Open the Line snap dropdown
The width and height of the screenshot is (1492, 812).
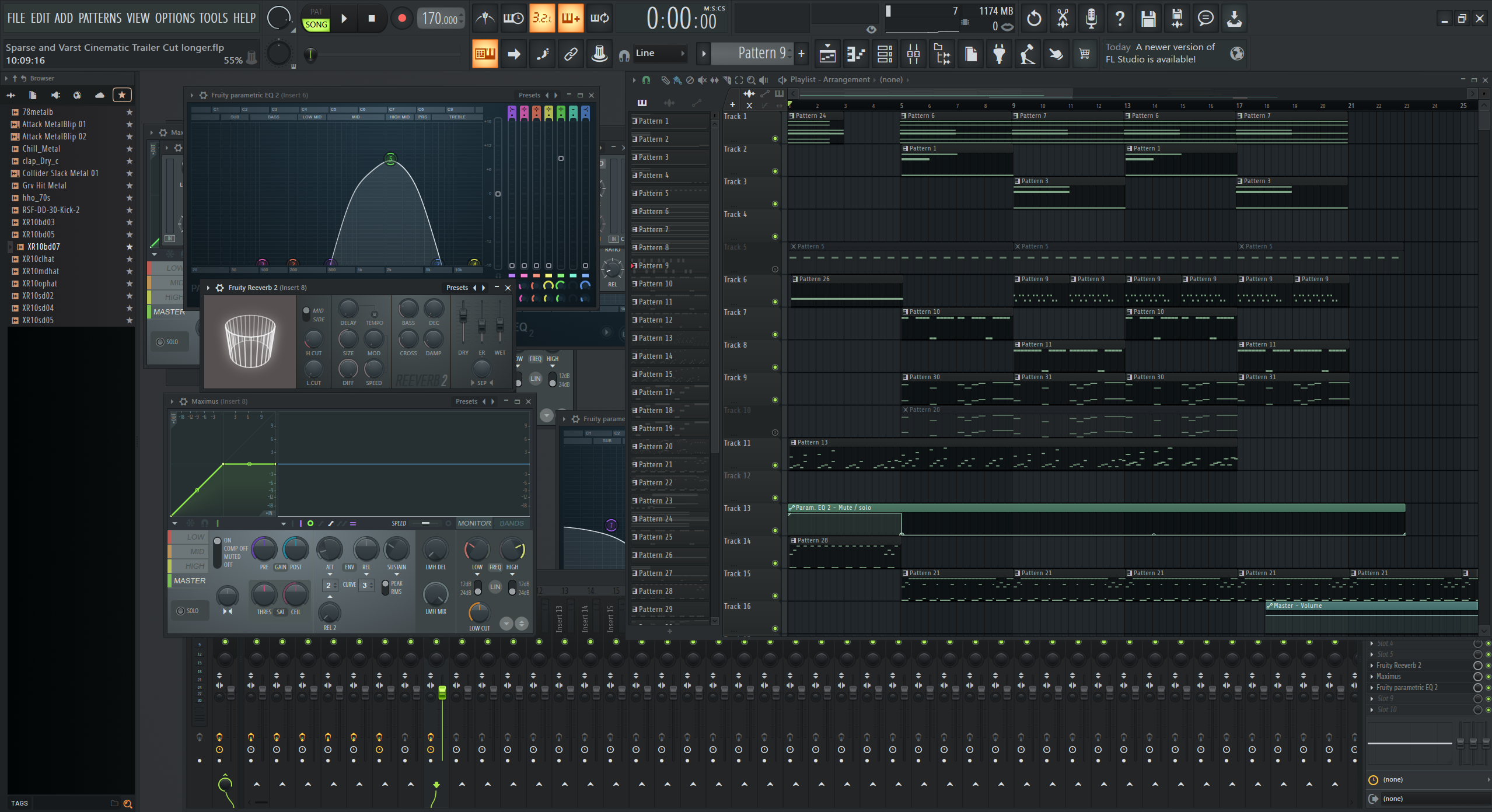tap(660, 53)
